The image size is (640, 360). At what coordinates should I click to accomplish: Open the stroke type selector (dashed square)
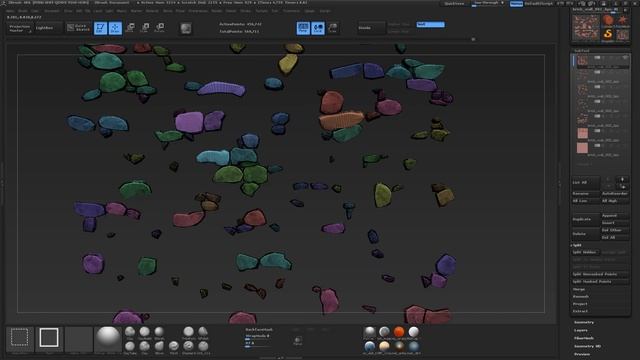click(20, 338)
